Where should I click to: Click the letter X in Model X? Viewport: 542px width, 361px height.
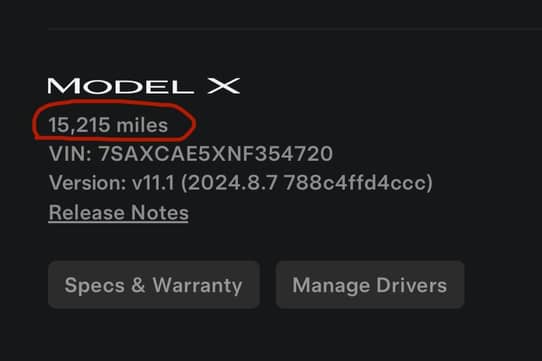[x=224, y=86]
